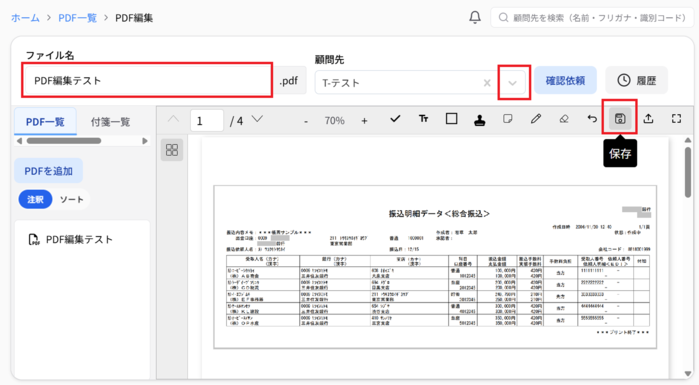Go to ホーム breadcrumb link

(x=25, y=18)
